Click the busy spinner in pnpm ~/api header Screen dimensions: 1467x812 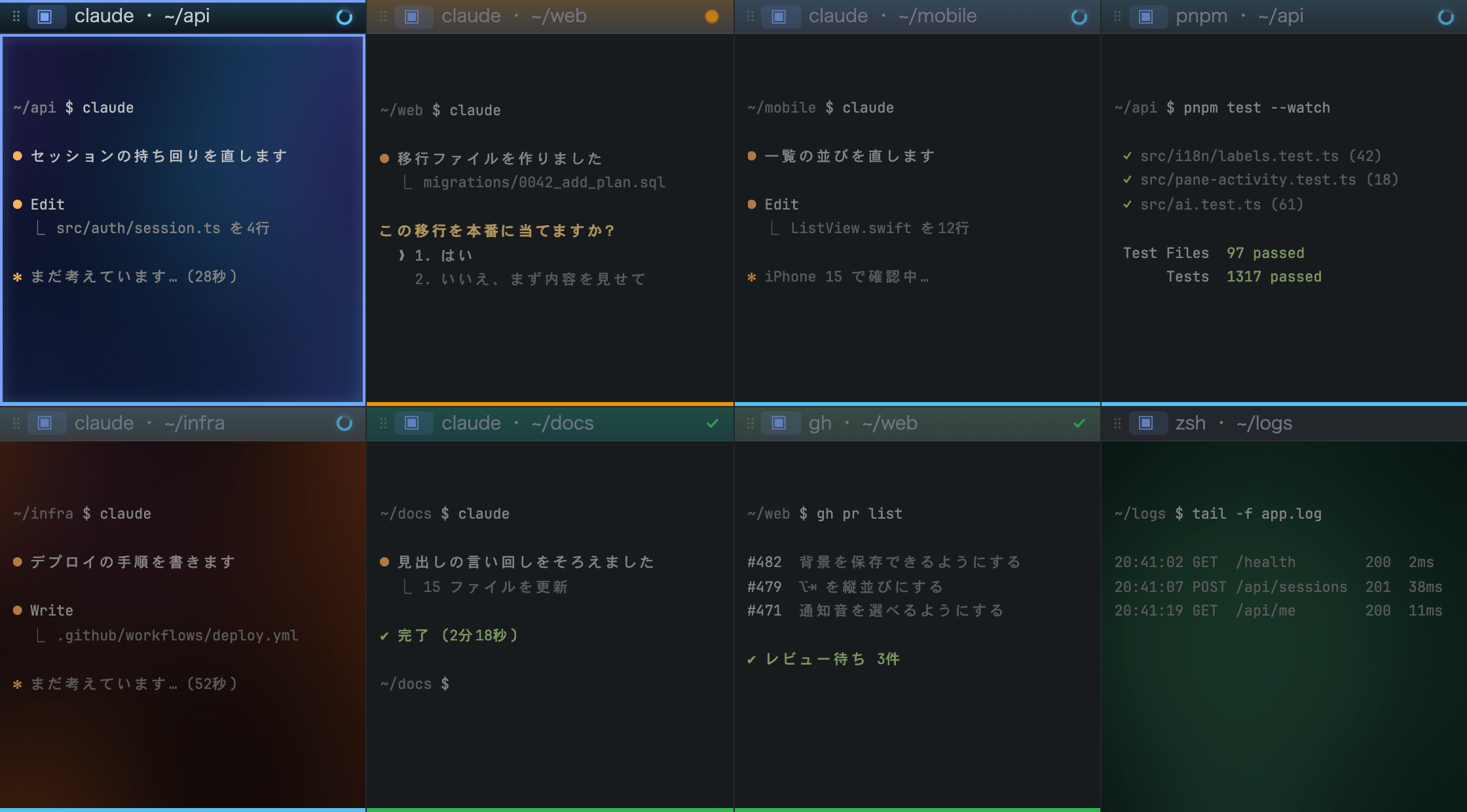[x=1446, y=17]
